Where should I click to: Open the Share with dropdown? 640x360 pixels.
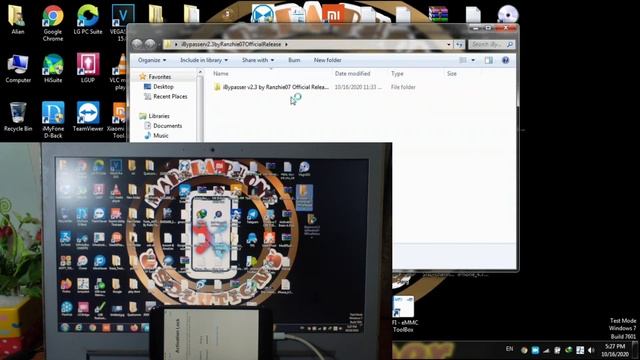[x=258, y=60]
